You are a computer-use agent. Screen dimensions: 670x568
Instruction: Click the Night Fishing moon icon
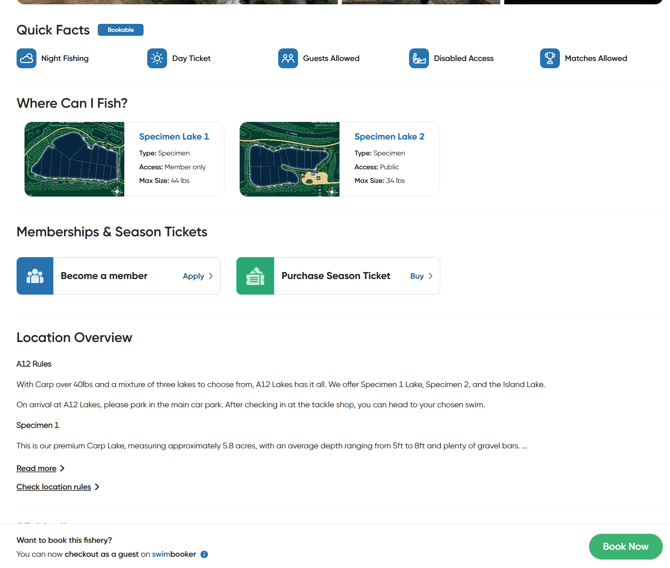point(26,58)
